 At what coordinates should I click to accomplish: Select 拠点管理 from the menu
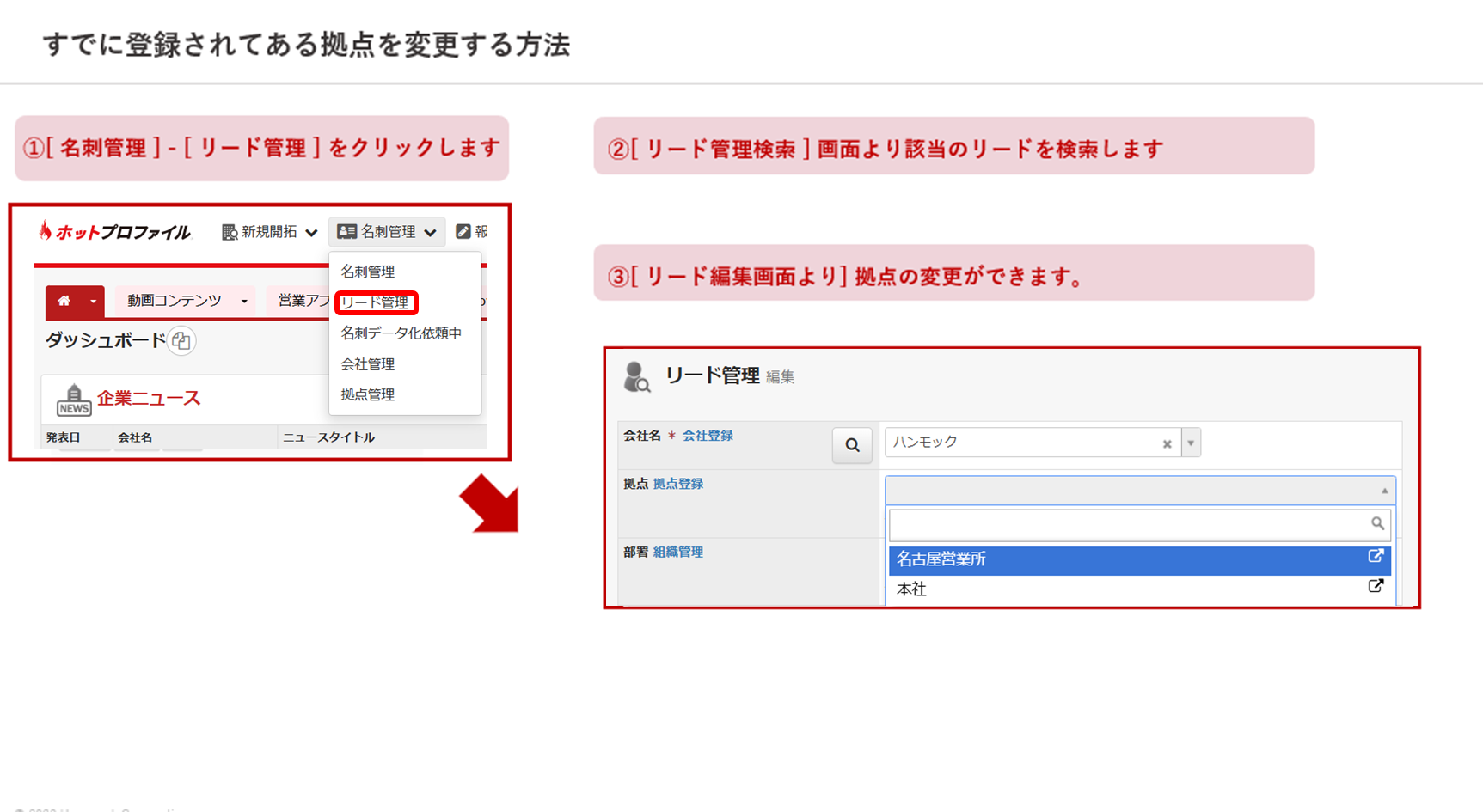pyautogui.click(x=368, y=394)
